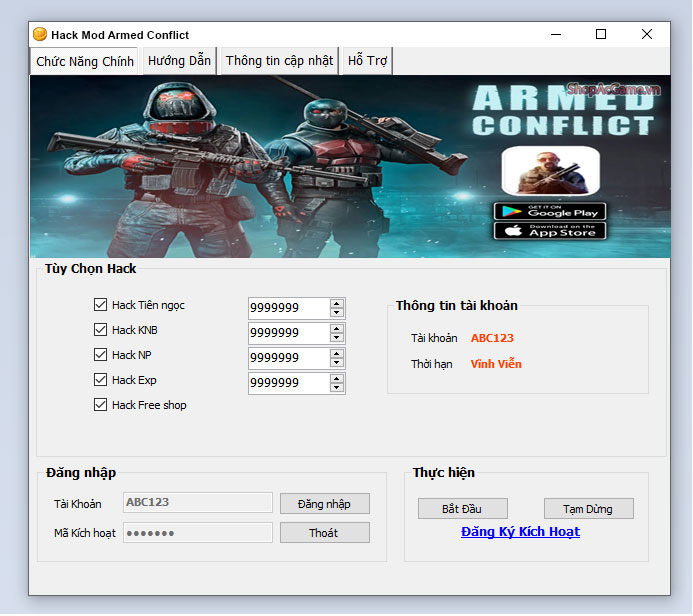Toggle the Hack KNB checkbox
693x616 pixels.
(x=100, y=330)
